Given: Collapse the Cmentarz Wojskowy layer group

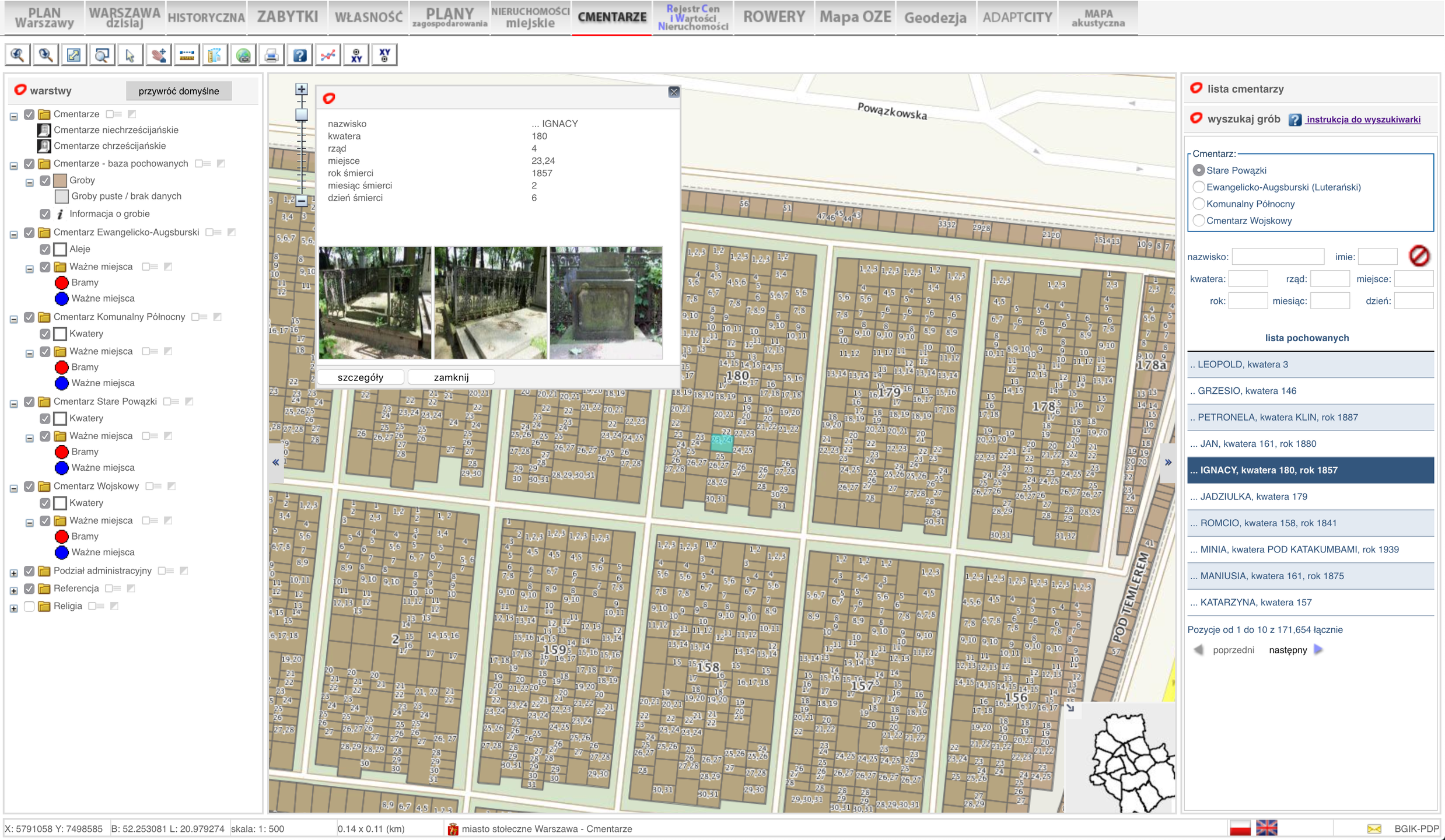Looking at the screenshot, I should [x=14, y=488].
